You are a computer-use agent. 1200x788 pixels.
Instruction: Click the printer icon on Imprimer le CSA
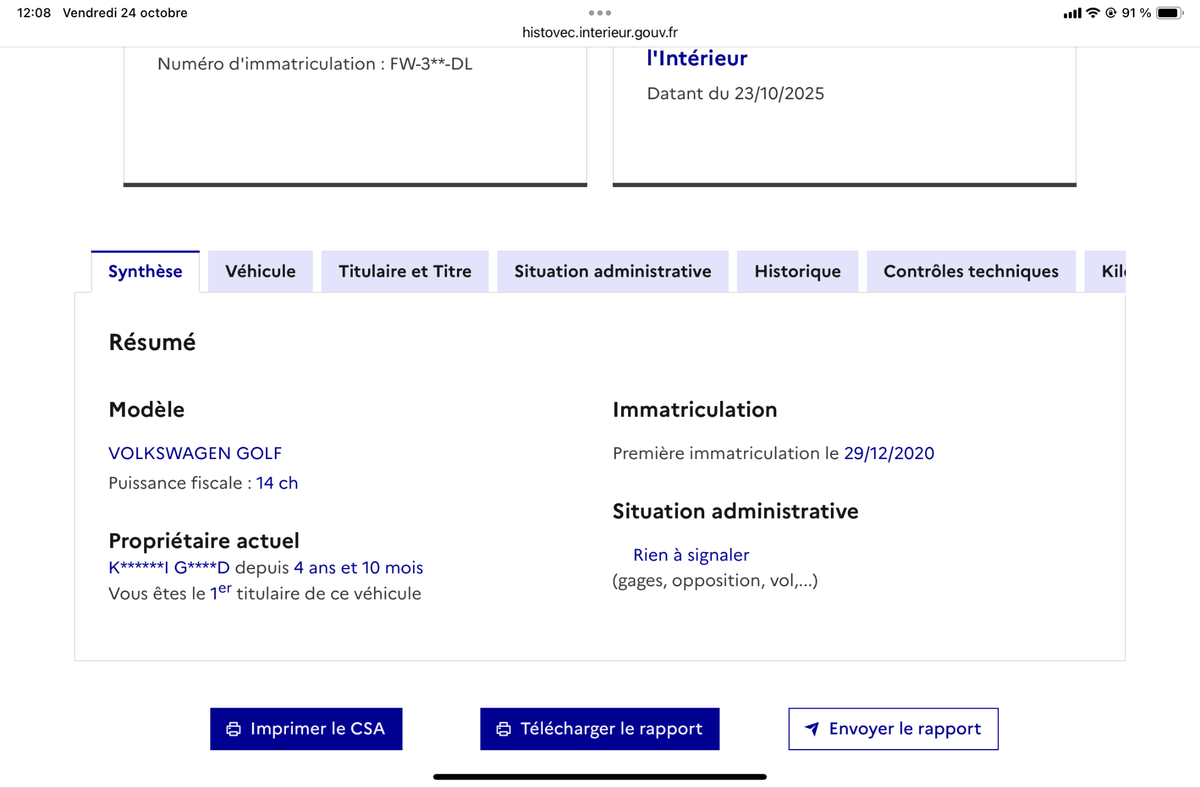click(x=234, y=729)
